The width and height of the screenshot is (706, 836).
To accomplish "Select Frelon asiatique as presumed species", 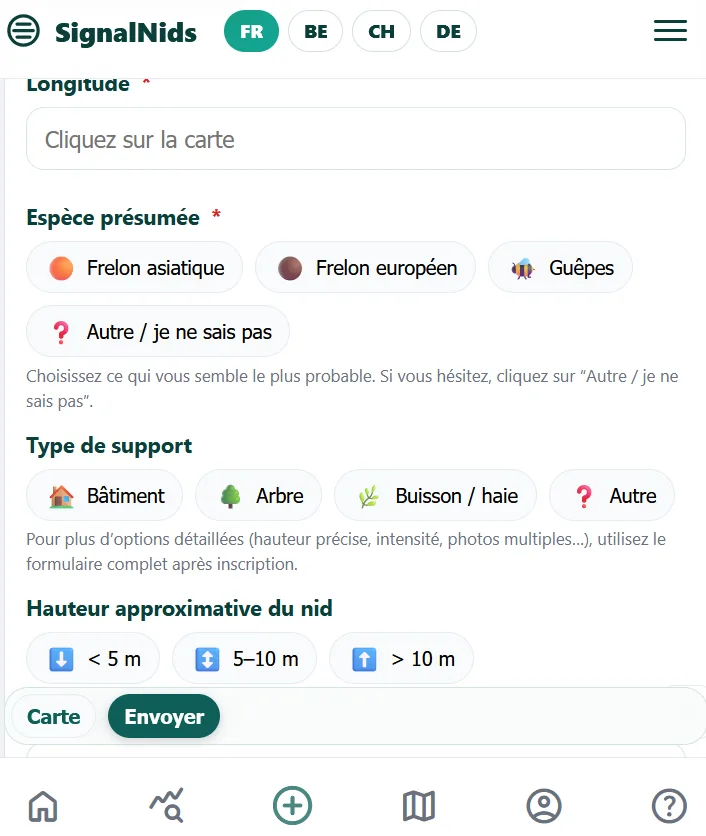I will click(x=134, y=267).
